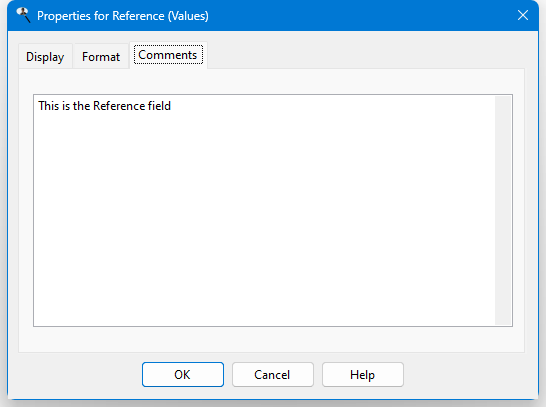Dismiss the dialog via the X button

(x=523, y=15)
